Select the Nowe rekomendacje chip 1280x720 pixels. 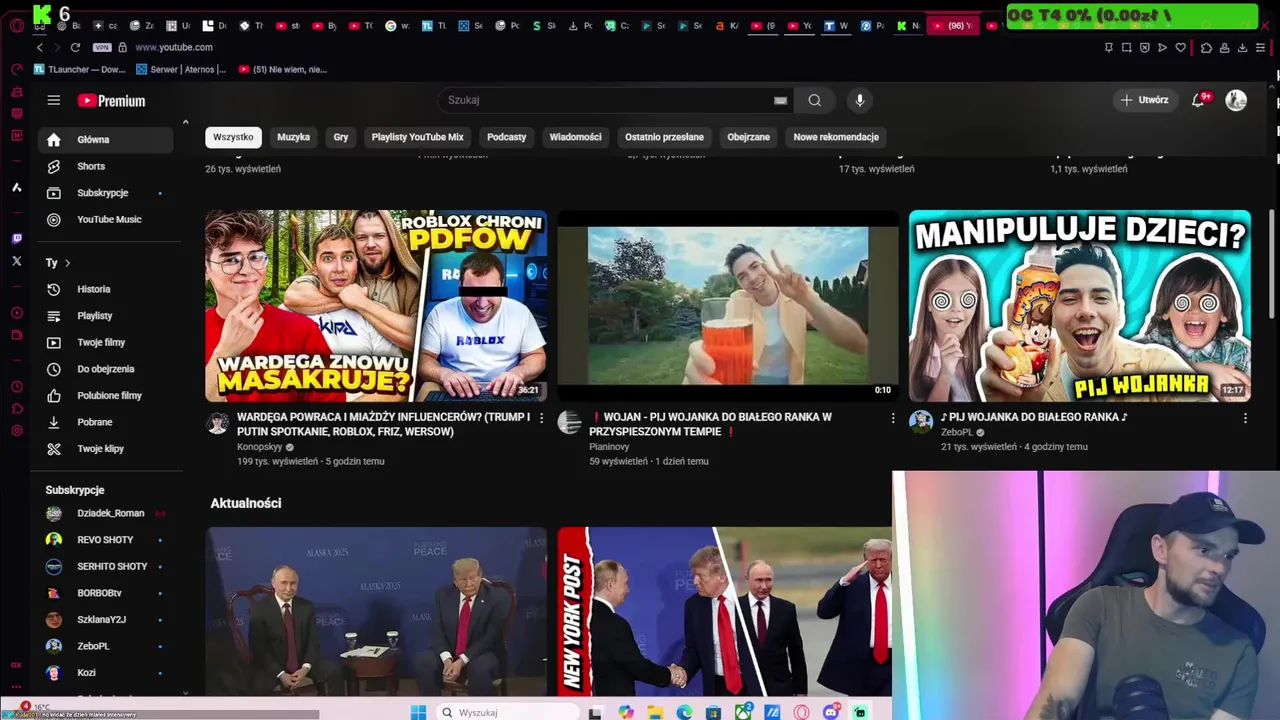click(836, 137)
